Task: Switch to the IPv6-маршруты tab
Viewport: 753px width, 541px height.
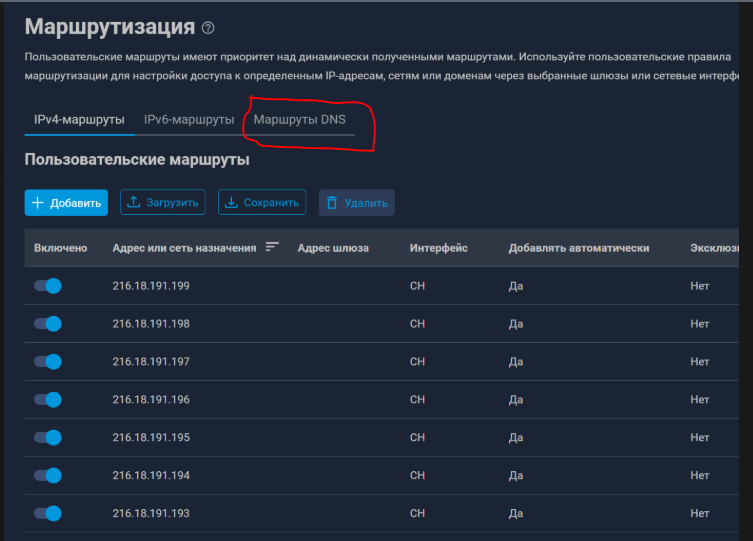Action: click(189, 120)
